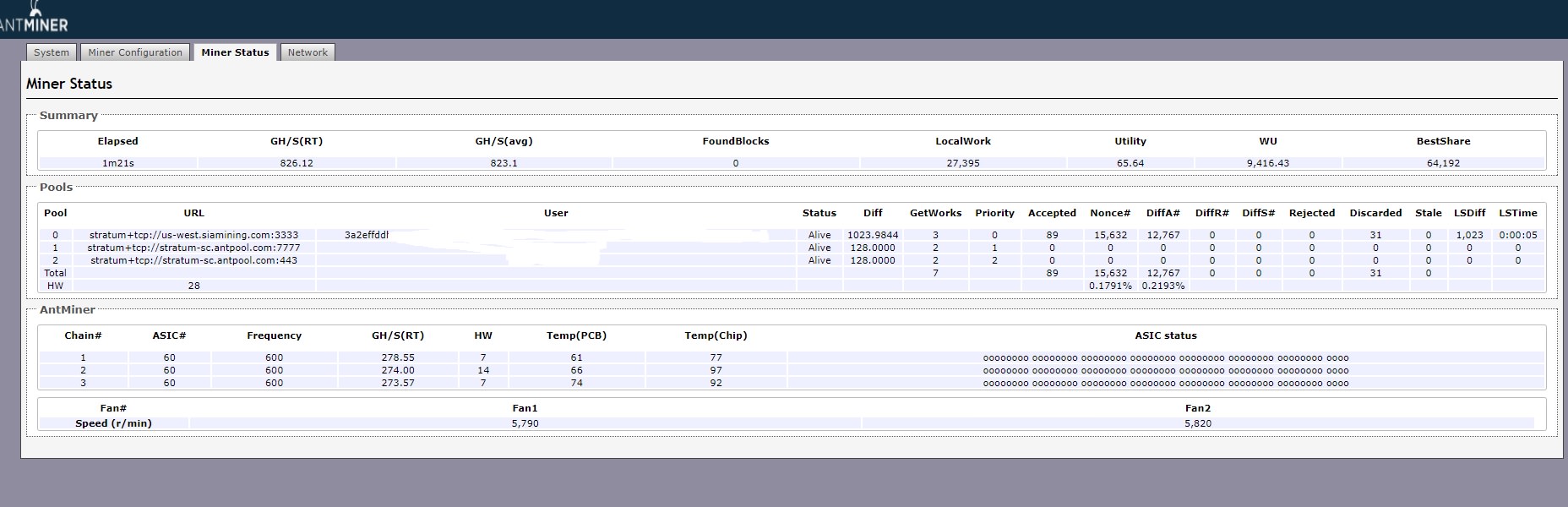Select chip temperature value 97
Screen dimensions: 1568x507
[716, 370]
